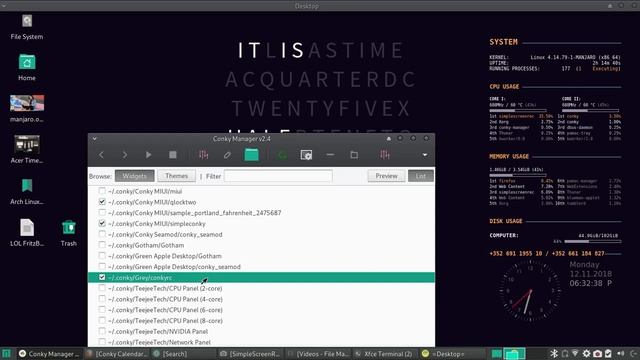Image resolution: width=640 pixels, height=360 pixels.
Task: Switch to [Videos - File Ma... taskbar entry
Action: [x=317, y=353]
